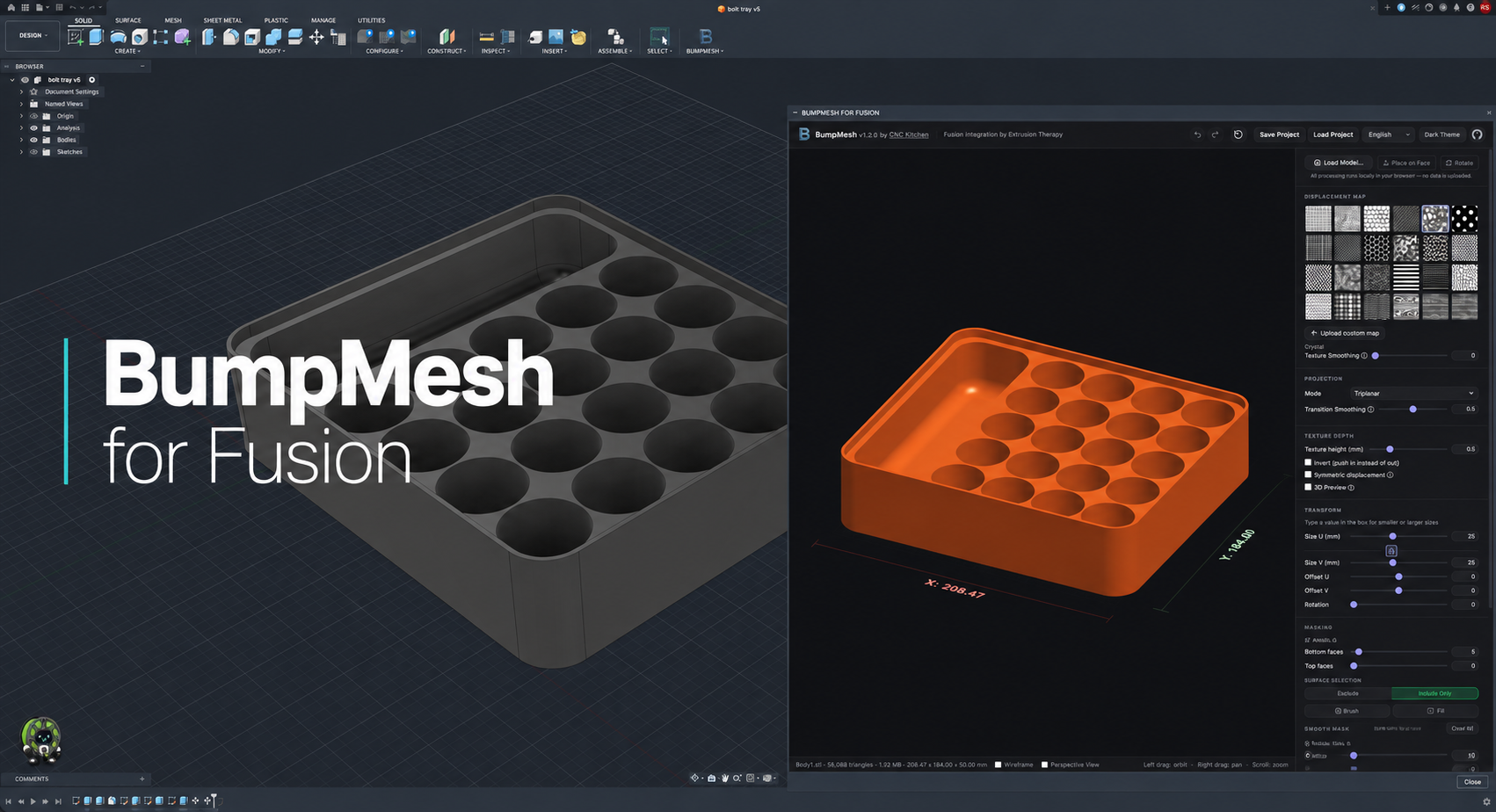Open the data panel grid icon
Image resolution: width=1496 pixels, height=812 pixels.
pyautogui.click(x=25, y=7)
